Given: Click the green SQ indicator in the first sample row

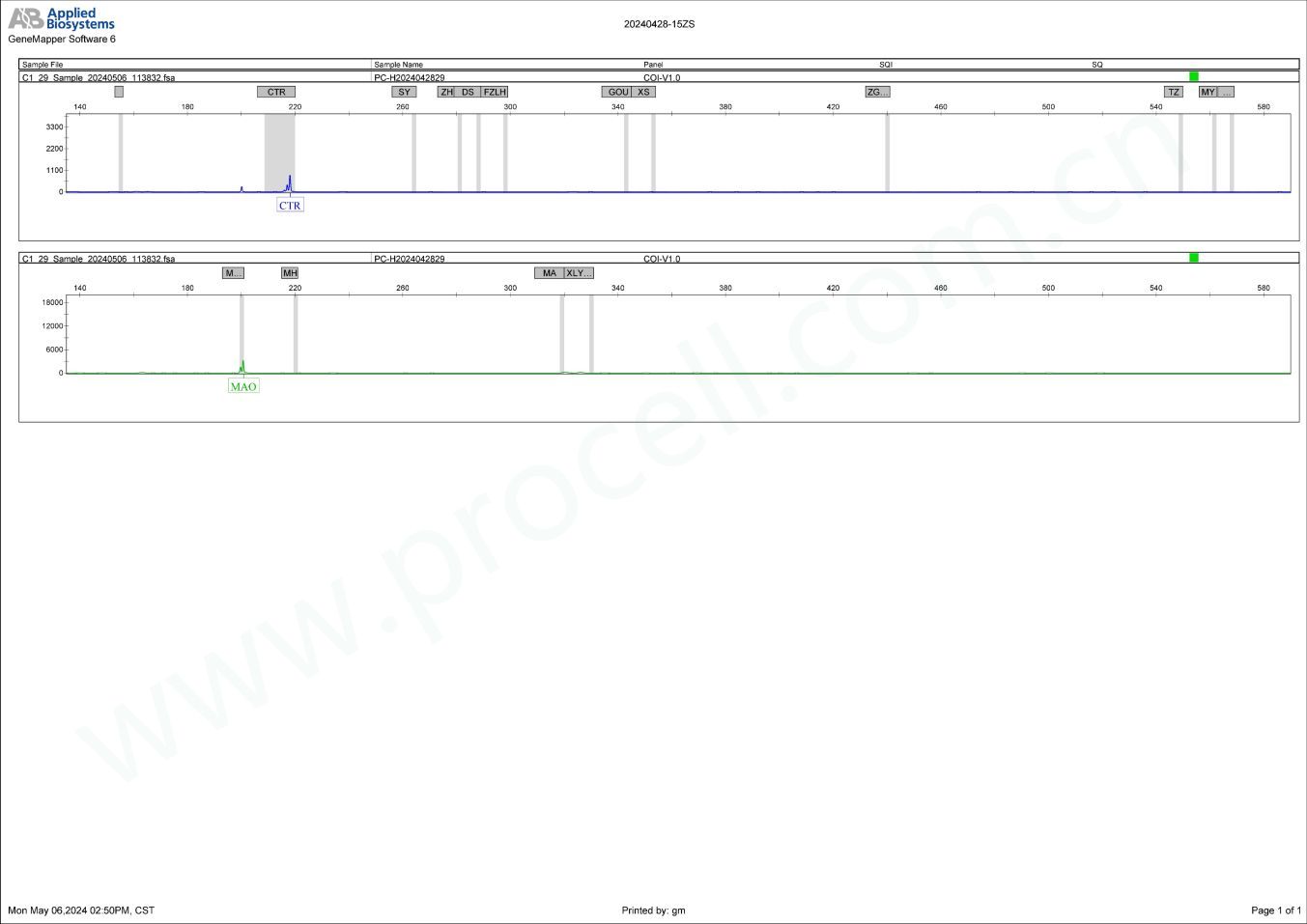Looking at the screenshot, I should click(x=1194, y=76).
